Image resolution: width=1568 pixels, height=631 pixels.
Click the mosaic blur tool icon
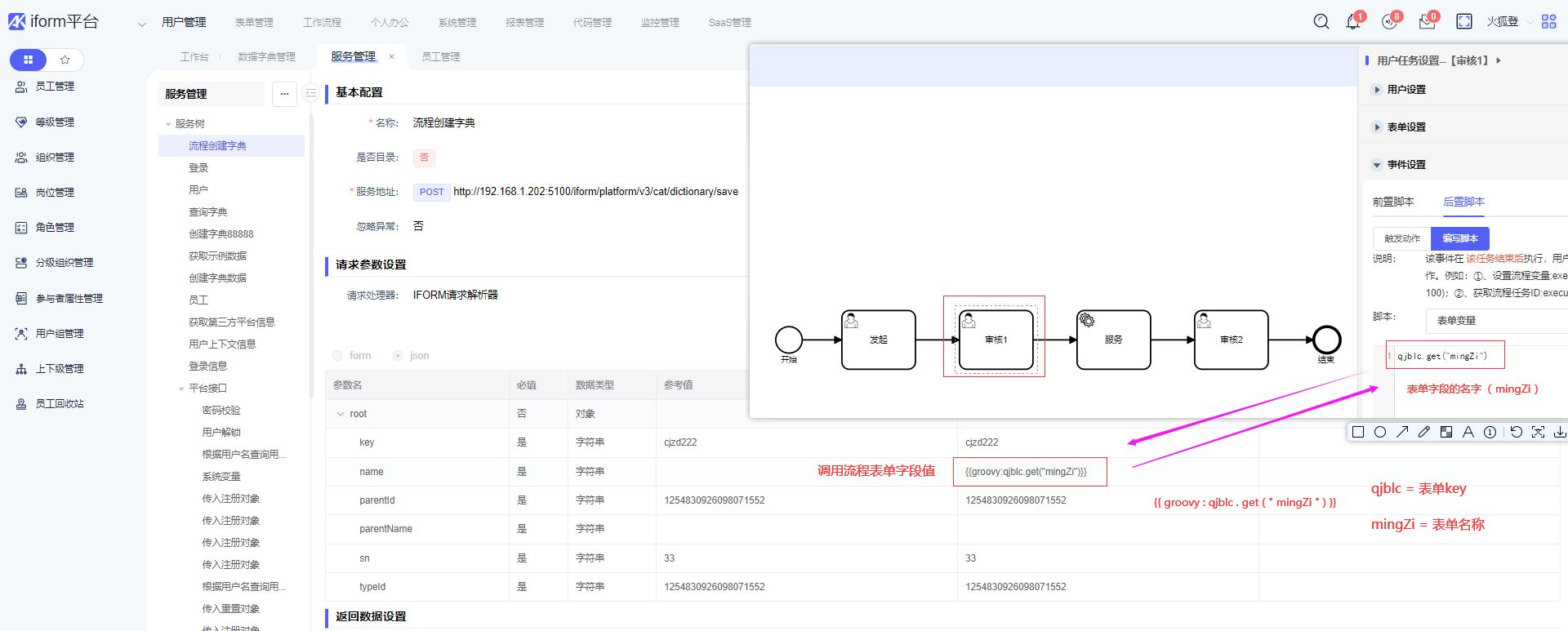1446,432
